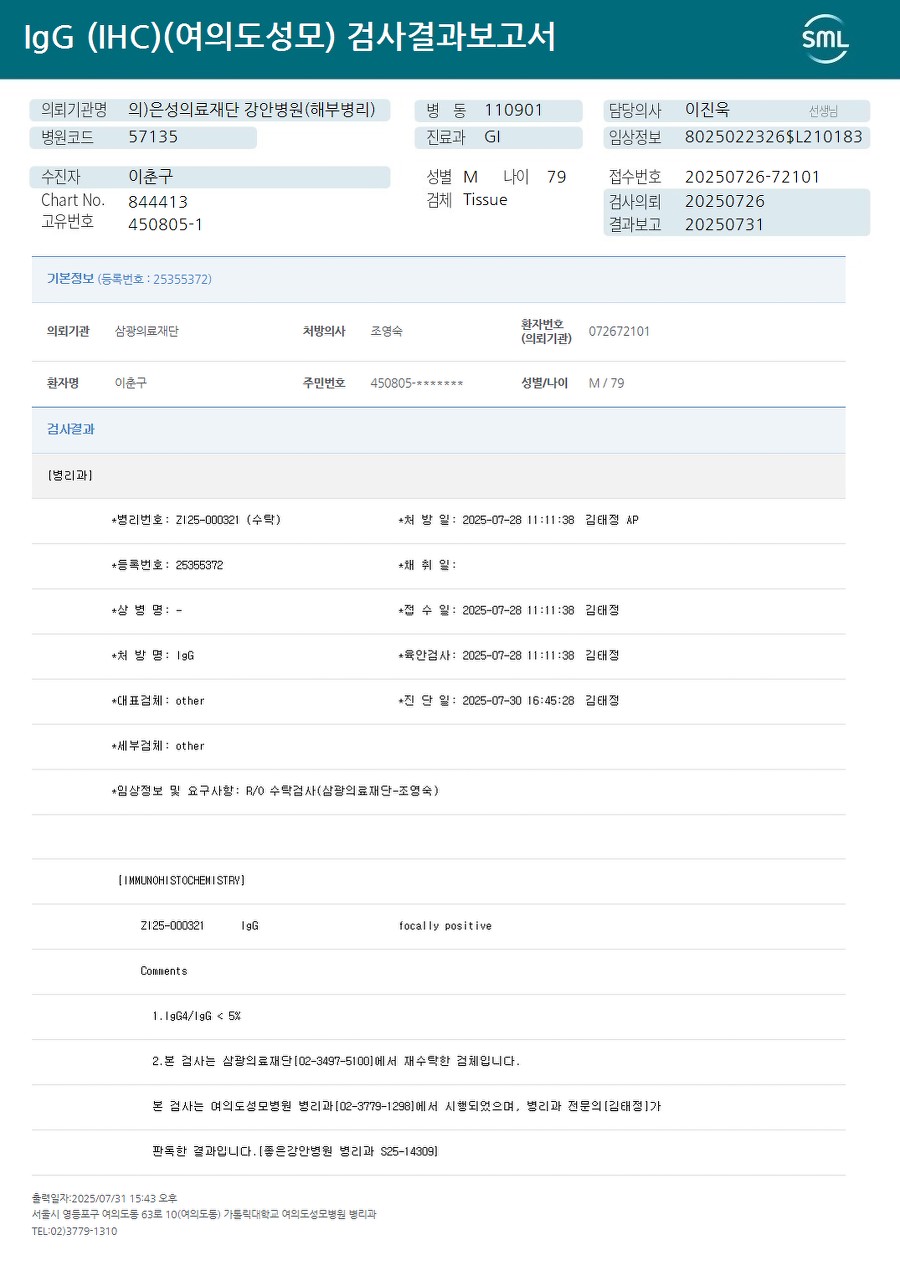Select the report title 'IgG (IHC)(여의도성모) 검사결과보고서'
Image resolution: width=900 pixels, height=1271 pixels.
click(290, 37)
